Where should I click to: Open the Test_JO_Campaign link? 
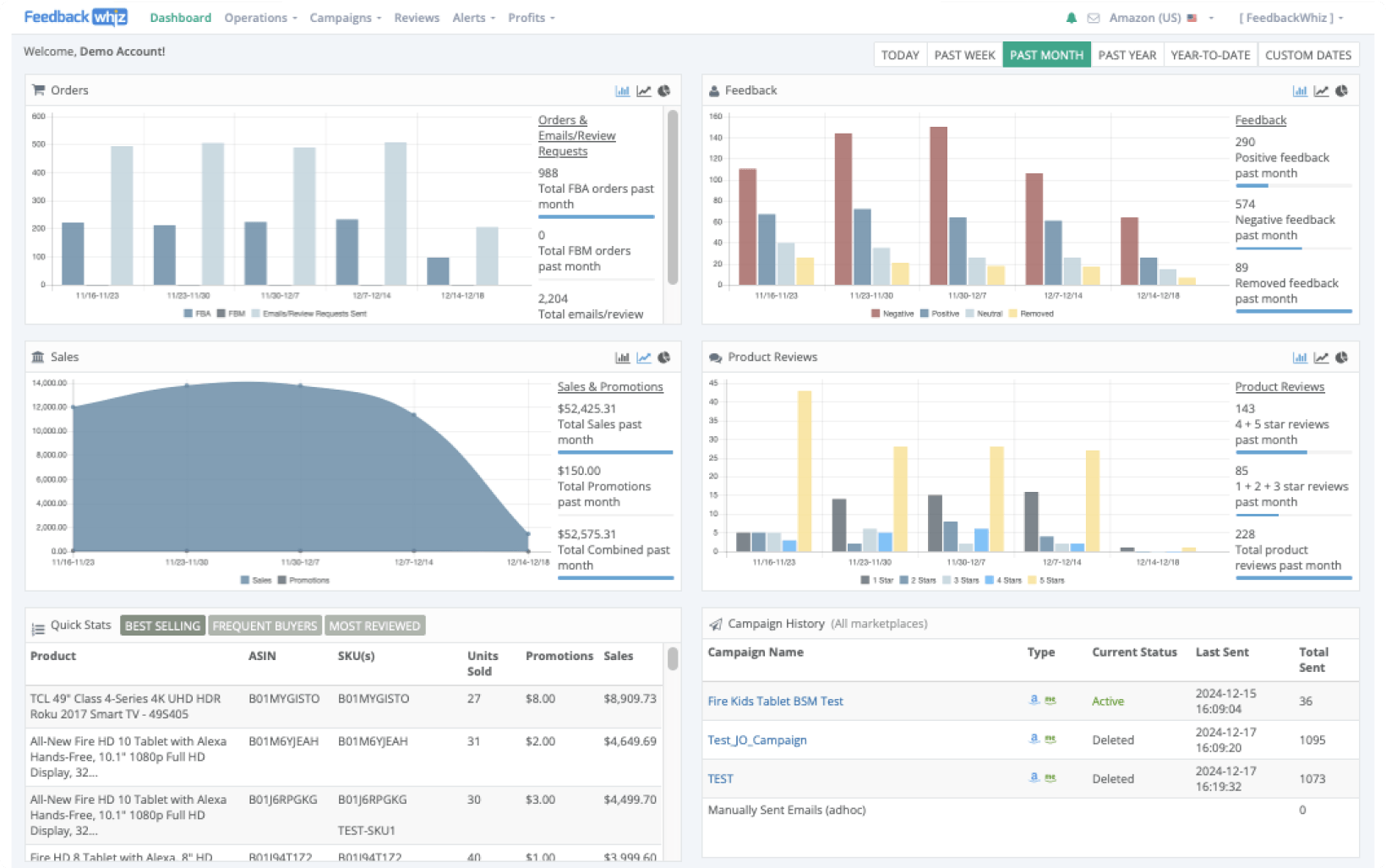click(757, 740)
